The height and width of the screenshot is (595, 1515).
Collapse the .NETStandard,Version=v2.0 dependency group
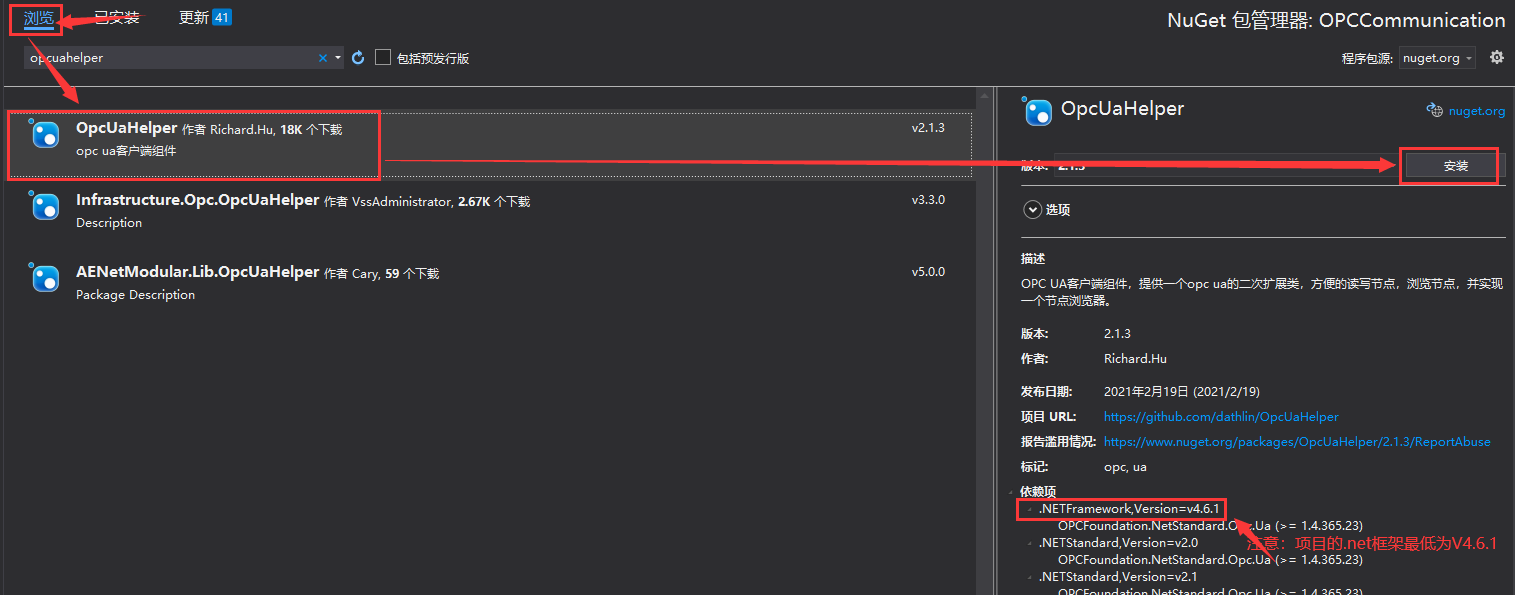[1030, 543]
